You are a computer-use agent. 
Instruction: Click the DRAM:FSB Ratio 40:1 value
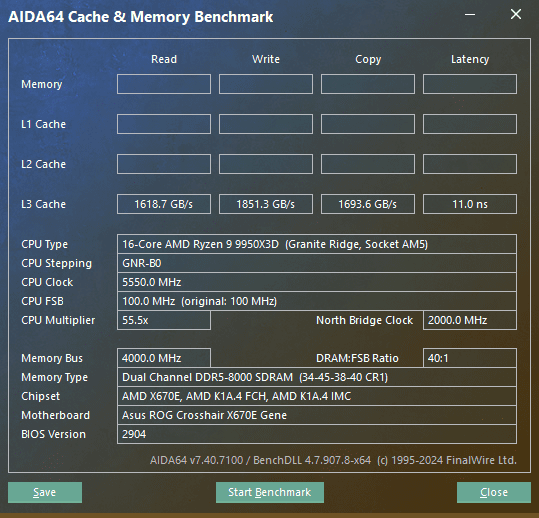point(470,358)
